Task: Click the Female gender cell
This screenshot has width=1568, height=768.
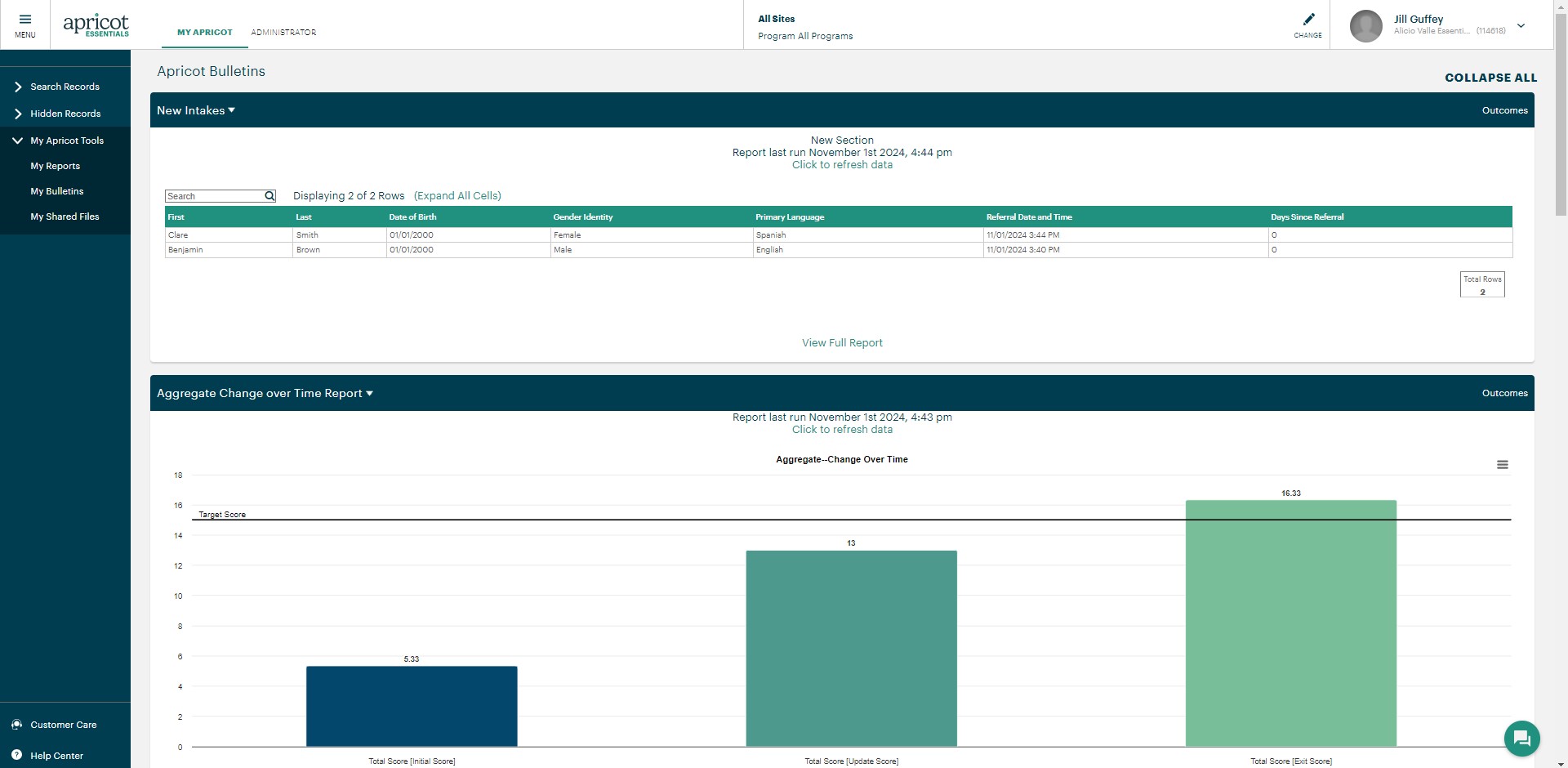Action: (x=652, y=235)
